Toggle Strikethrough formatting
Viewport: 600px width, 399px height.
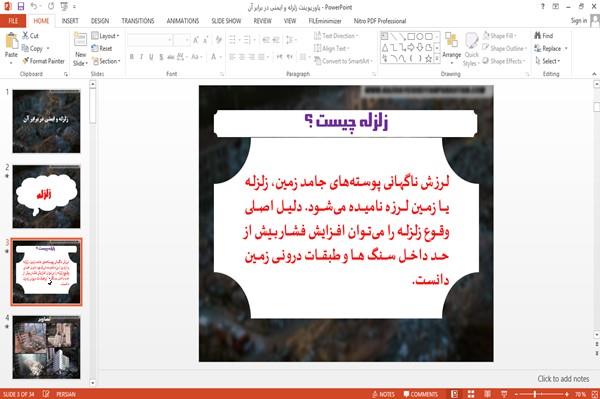point(171,57)
